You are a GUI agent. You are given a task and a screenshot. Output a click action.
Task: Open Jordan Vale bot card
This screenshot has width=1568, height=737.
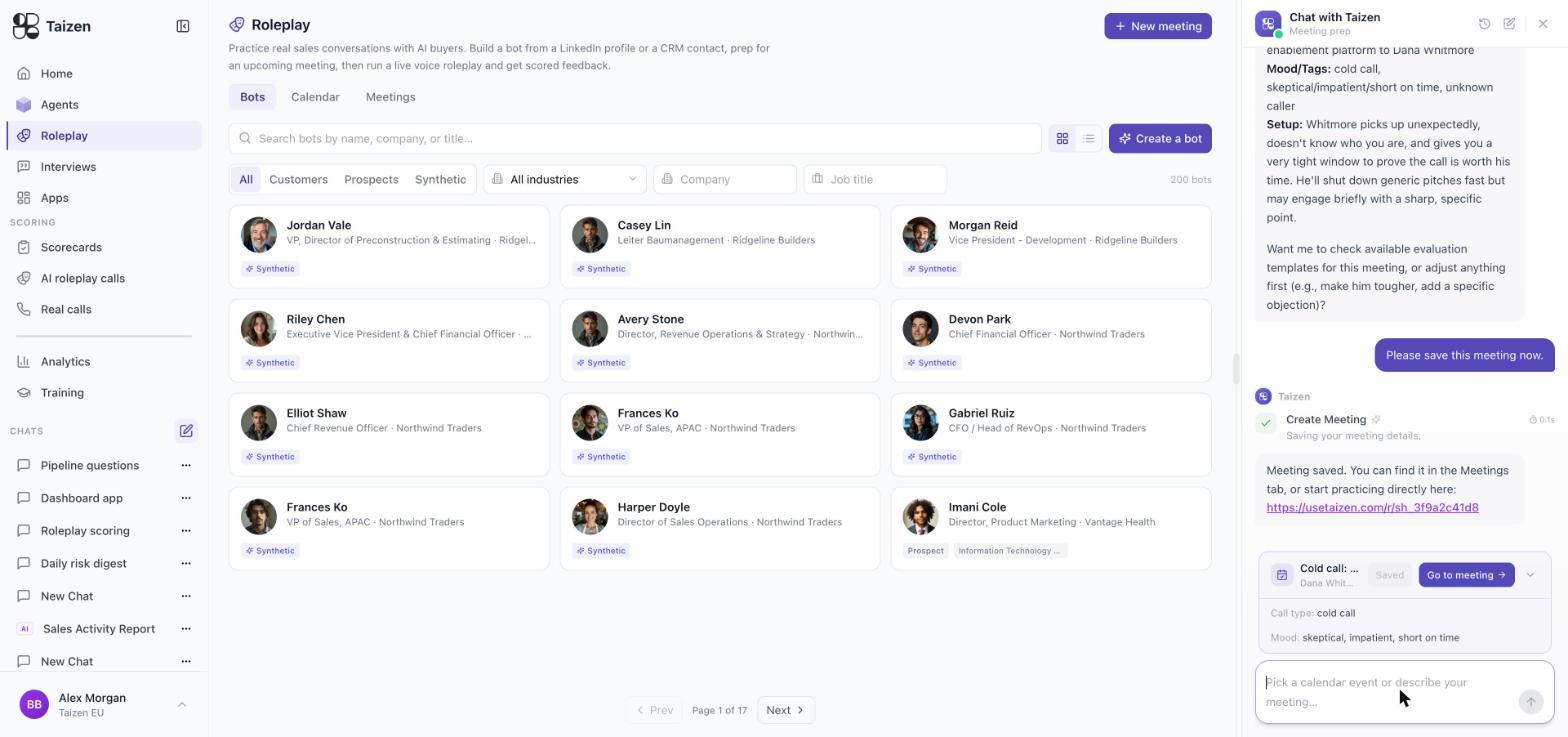click(x=389, y=247)
